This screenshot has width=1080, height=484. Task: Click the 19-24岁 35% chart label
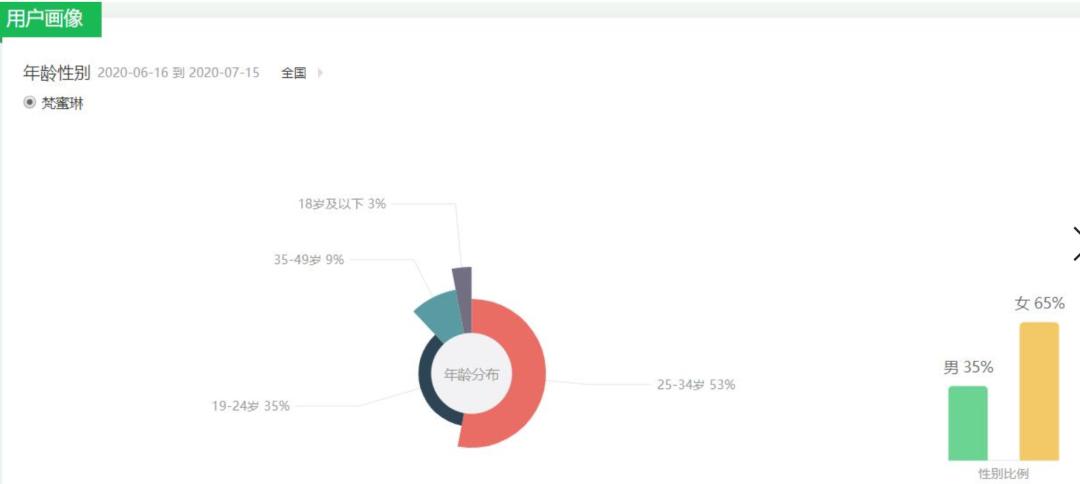(250, 406)
